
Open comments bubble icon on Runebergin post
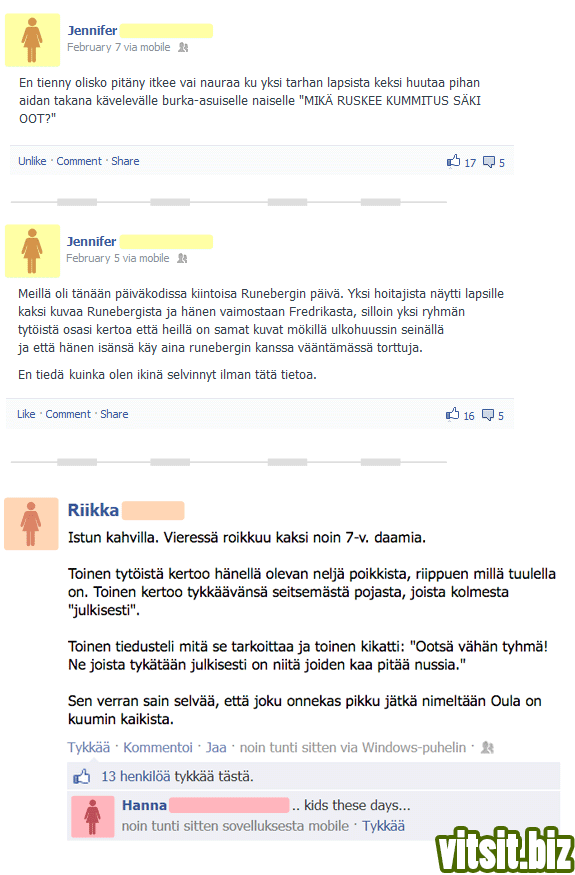tap(487, 415)
